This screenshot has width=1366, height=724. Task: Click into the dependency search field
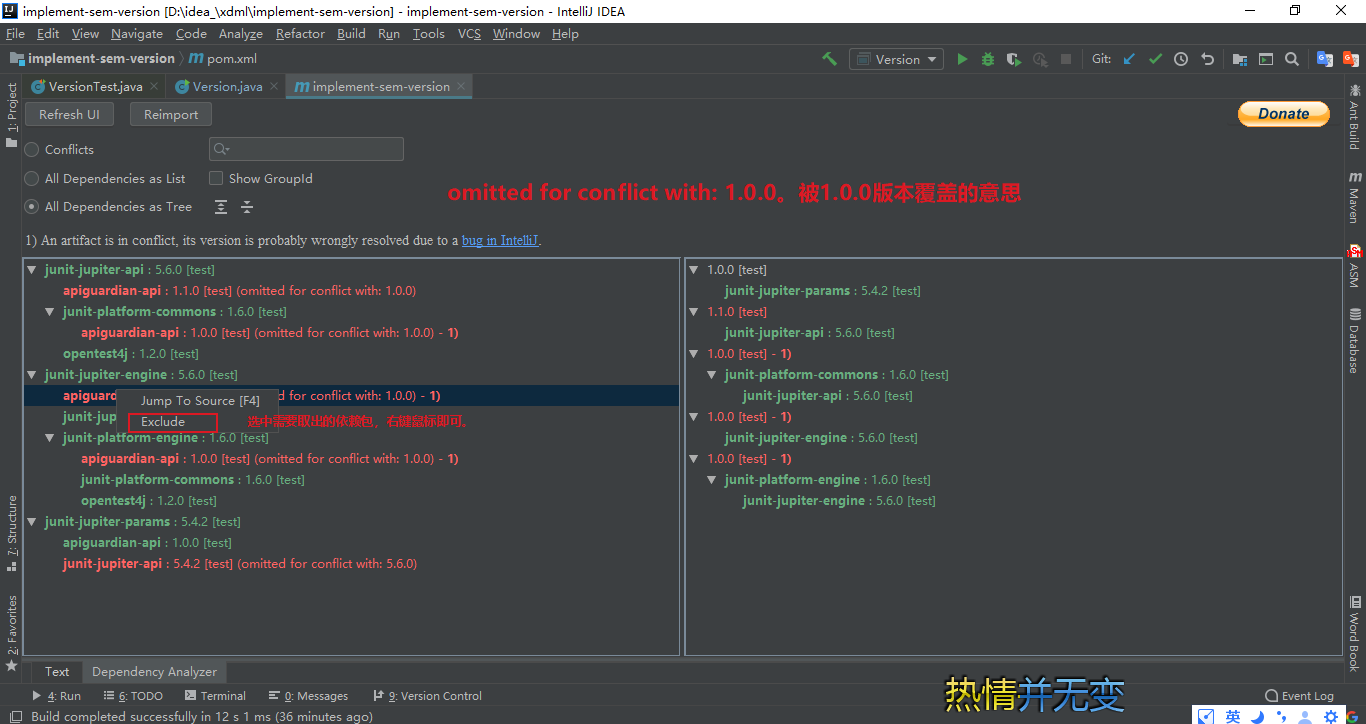pyautogui.click(x=306, y=149)
